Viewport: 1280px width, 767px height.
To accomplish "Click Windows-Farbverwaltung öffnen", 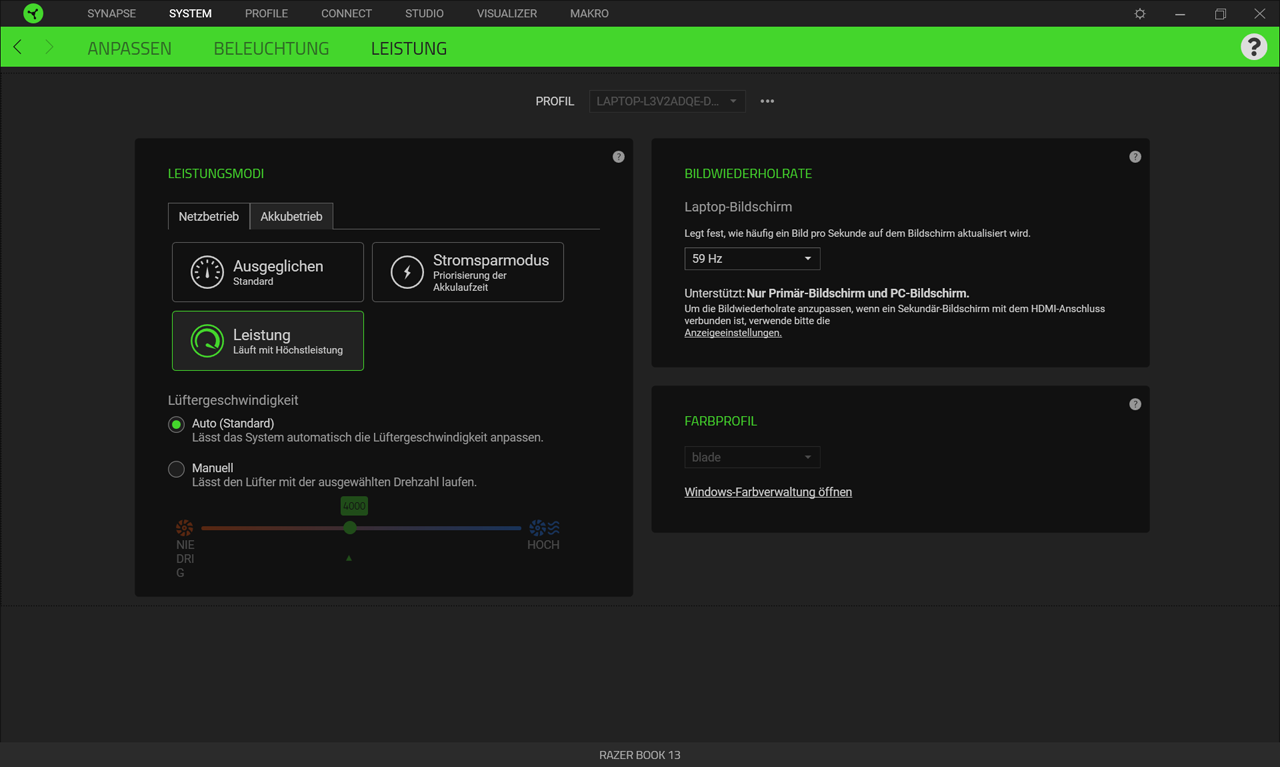I will pos(768,491).
